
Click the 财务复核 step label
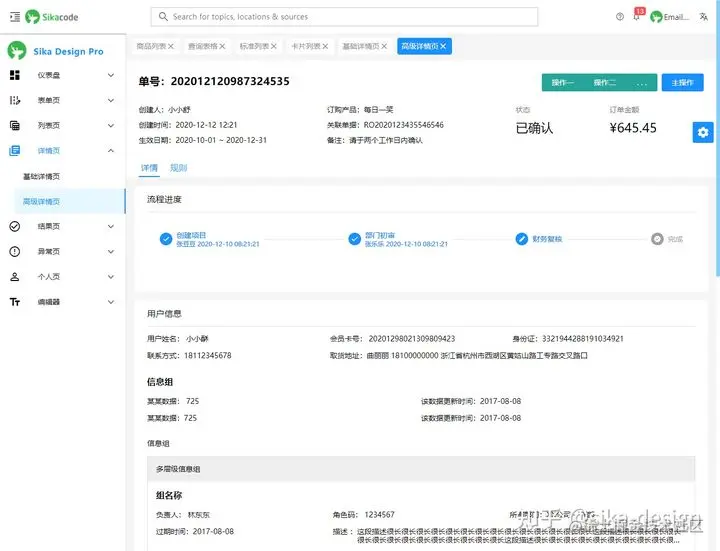tap(547, 239)
